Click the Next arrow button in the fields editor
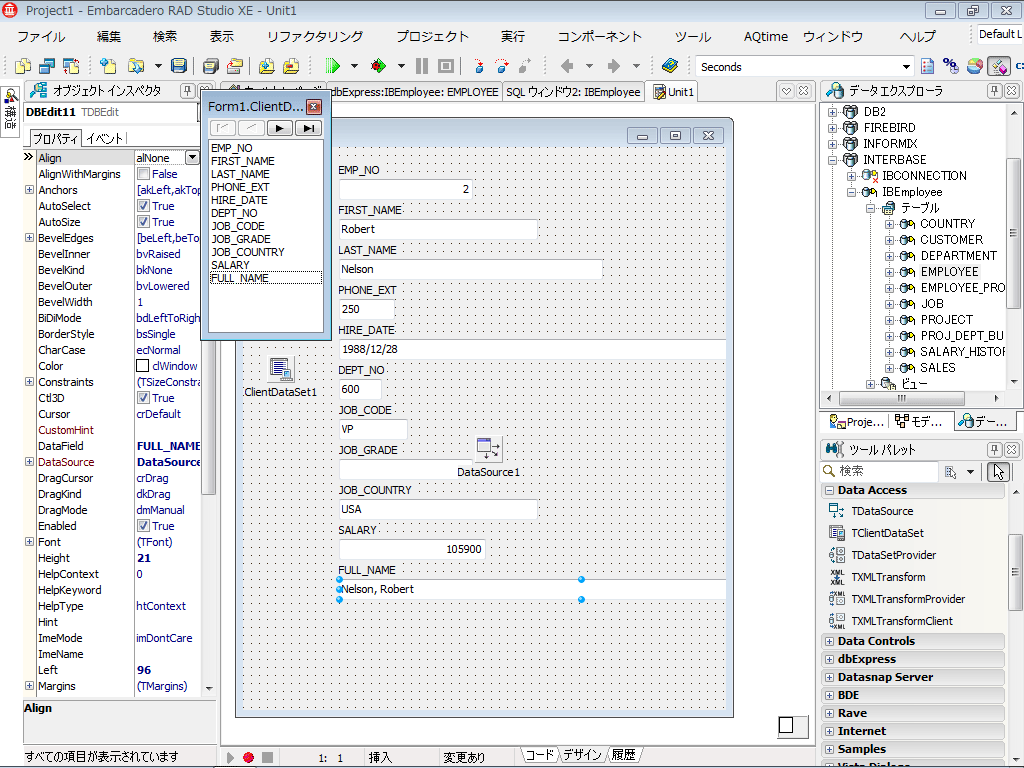This screenshot has width=1024, height=768. (280, 129)
